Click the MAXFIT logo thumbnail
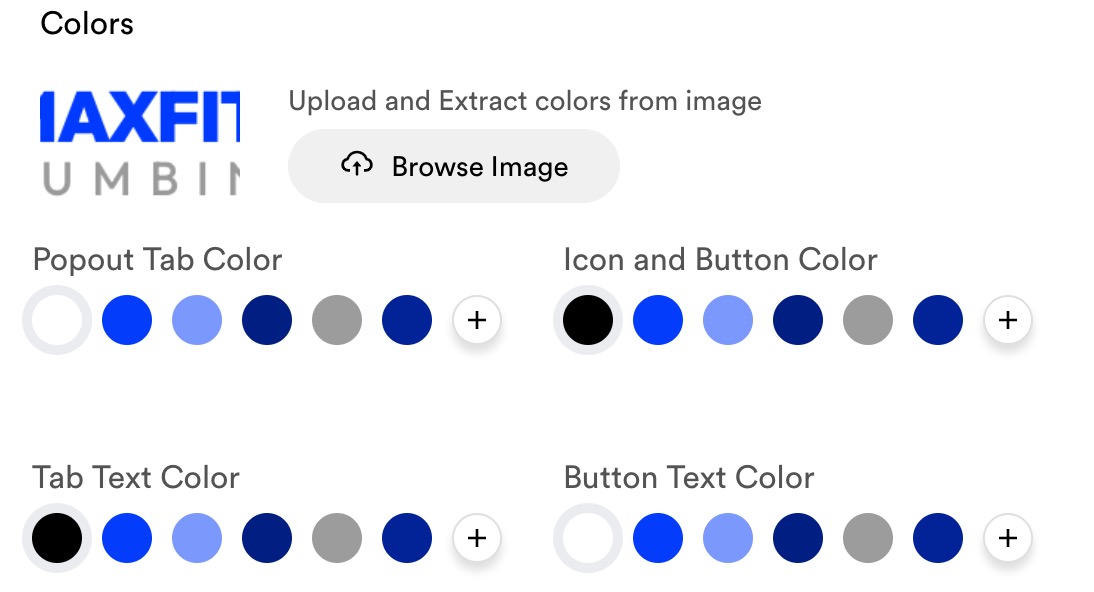The image size is (1094, 592). (x=140, y=142)
